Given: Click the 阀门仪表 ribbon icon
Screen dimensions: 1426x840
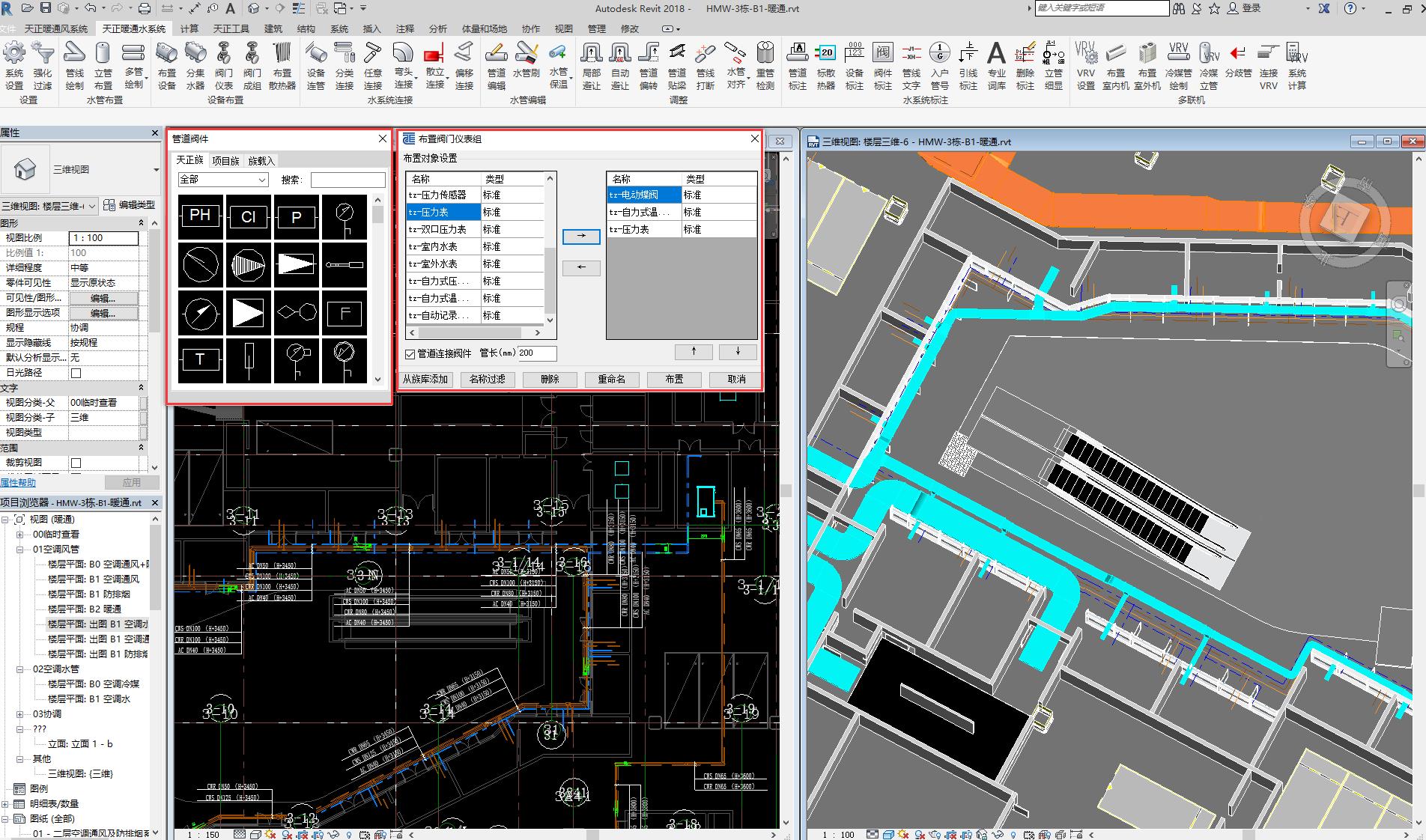Looking at the screenshot, I should (223, 54).
